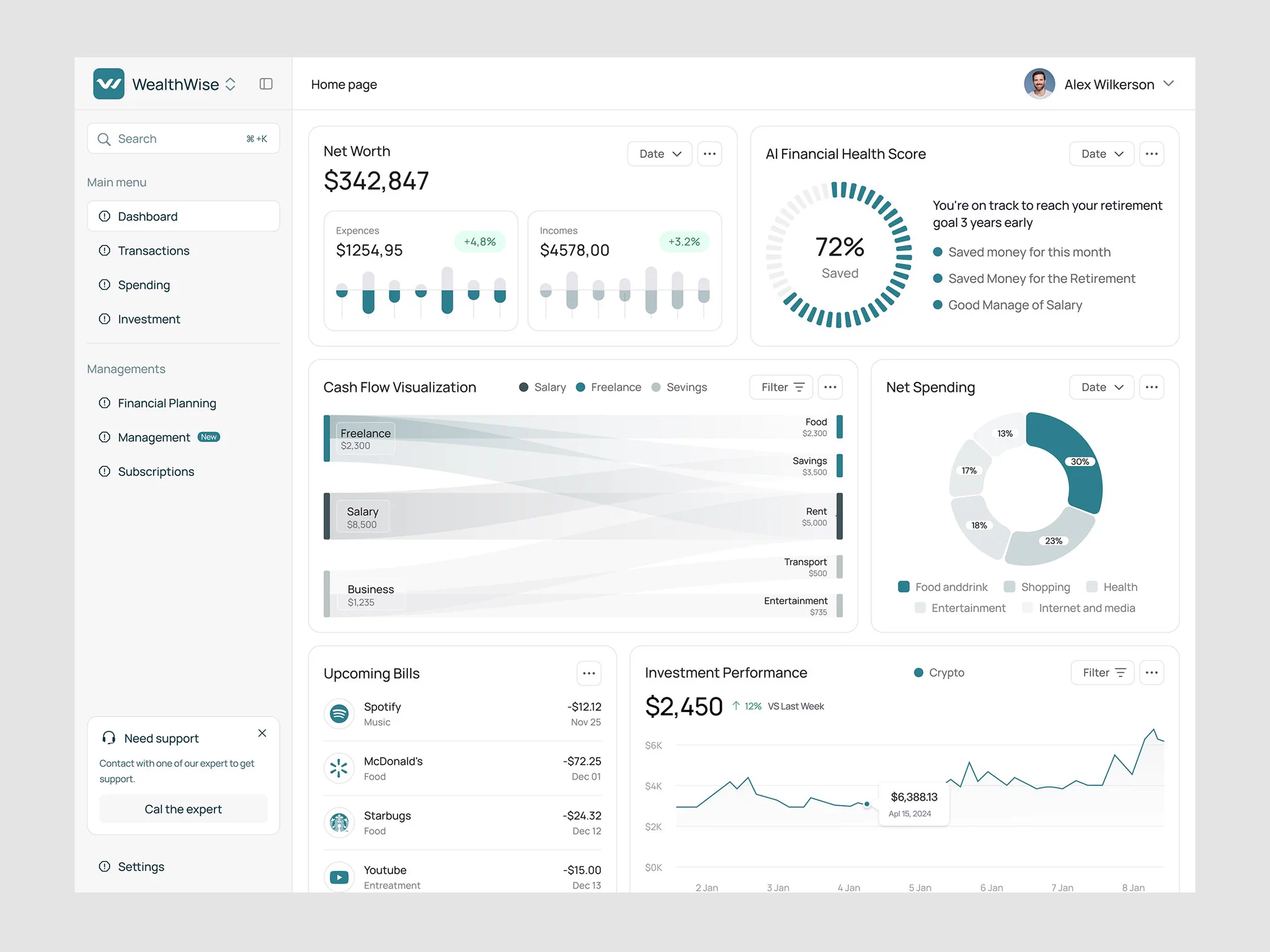Open Investment Performance more options menu

(1152, 672)
